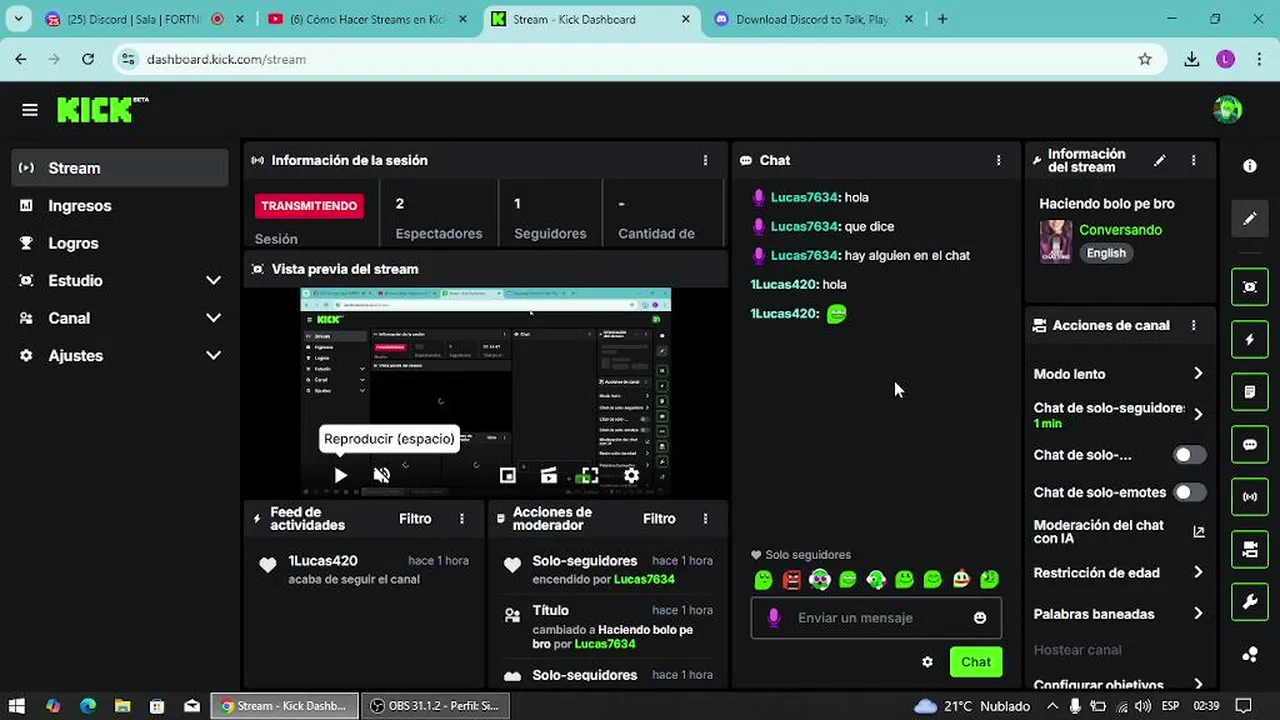Image resolution: width=1280 pixels, height=720 pixels.
Task: Select Stream in left sidebar
Action: point(121,168)
